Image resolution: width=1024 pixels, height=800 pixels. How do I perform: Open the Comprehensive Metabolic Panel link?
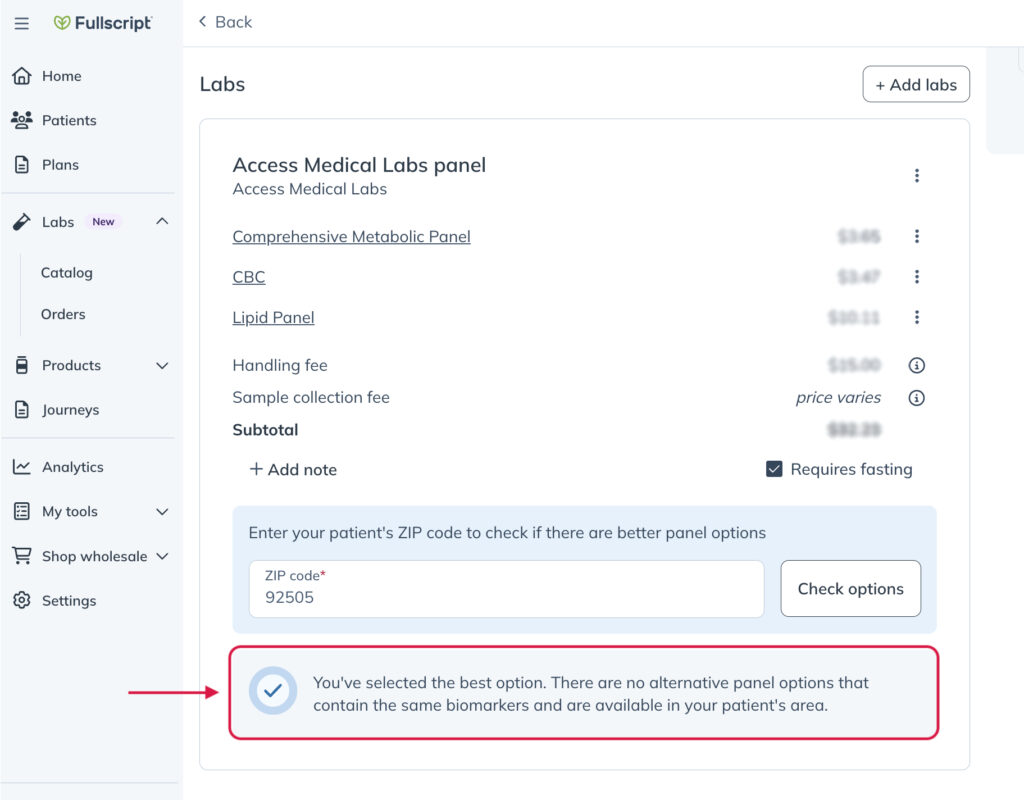tap(351, 236)
